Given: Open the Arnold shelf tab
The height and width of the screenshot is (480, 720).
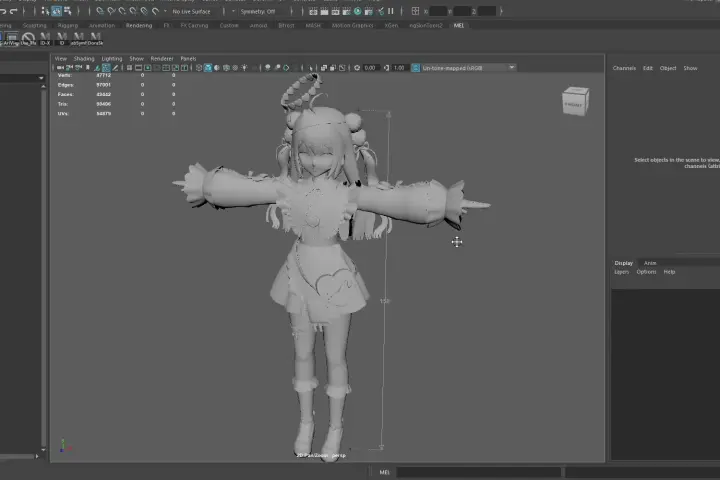Looking at the screenshot, I should (x=258, y=25).
